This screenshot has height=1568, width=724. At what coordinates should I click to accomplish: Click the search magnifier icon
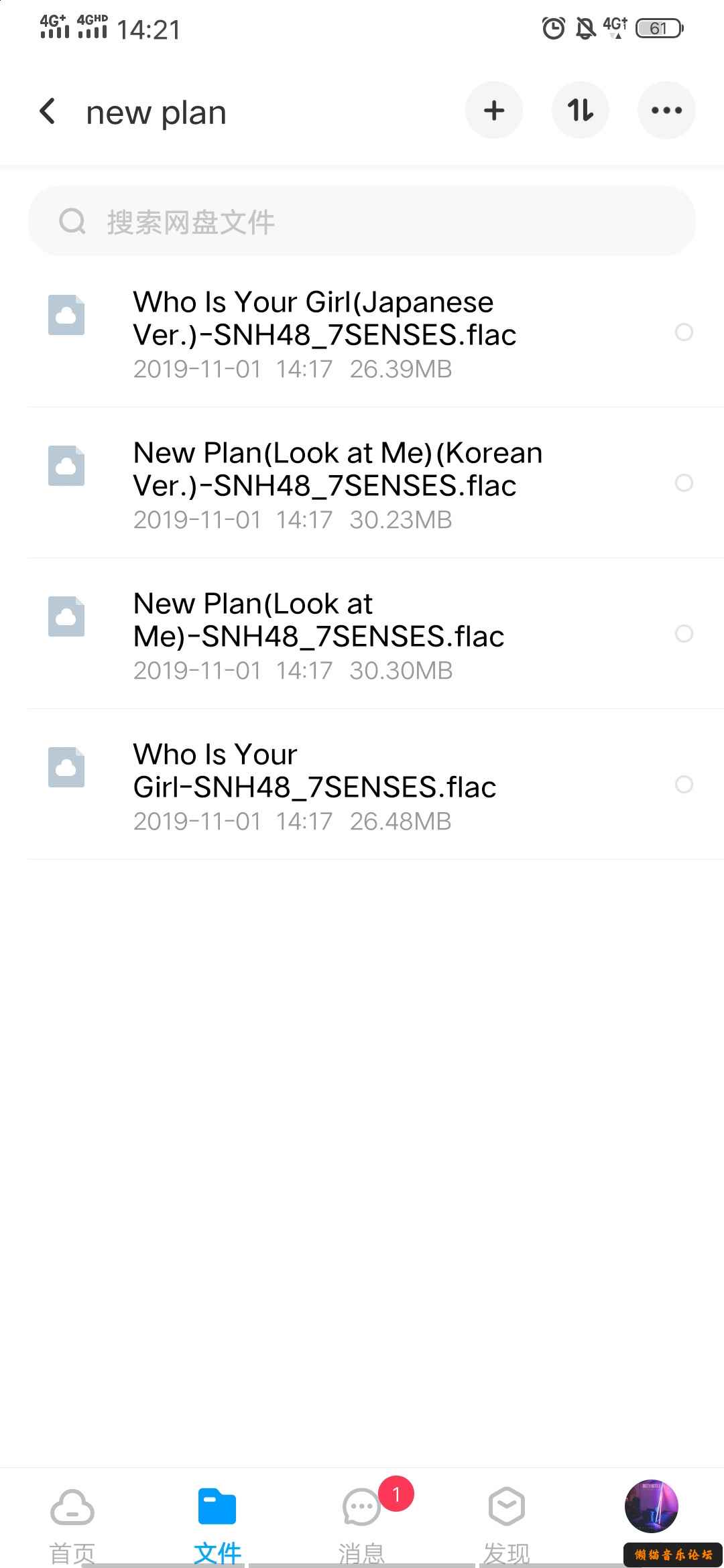pos(72,221)
